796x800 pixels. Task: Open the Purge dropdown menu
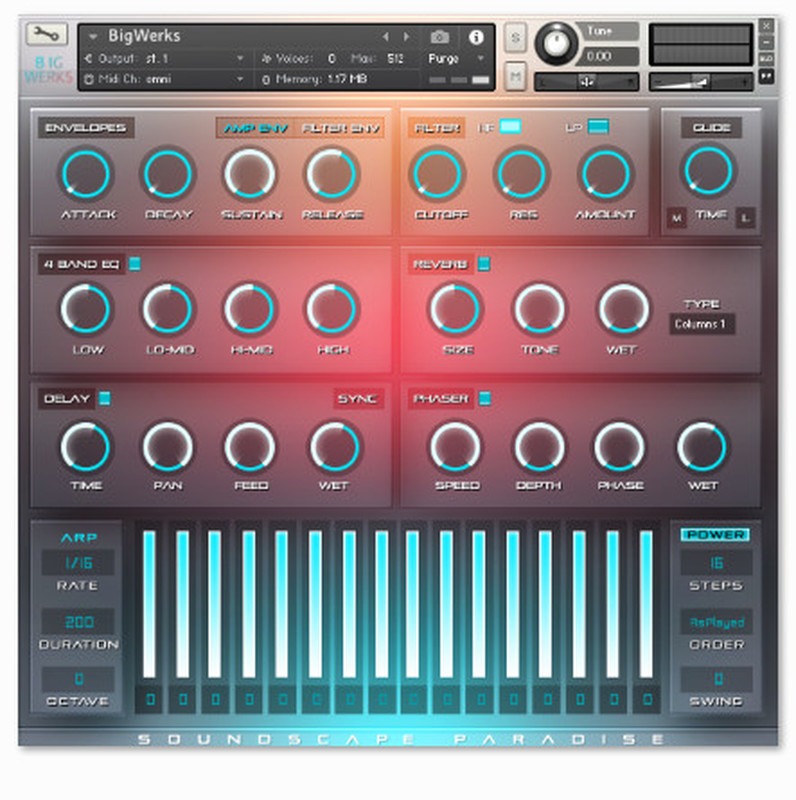pyautogui.click(x=456, y=59)
